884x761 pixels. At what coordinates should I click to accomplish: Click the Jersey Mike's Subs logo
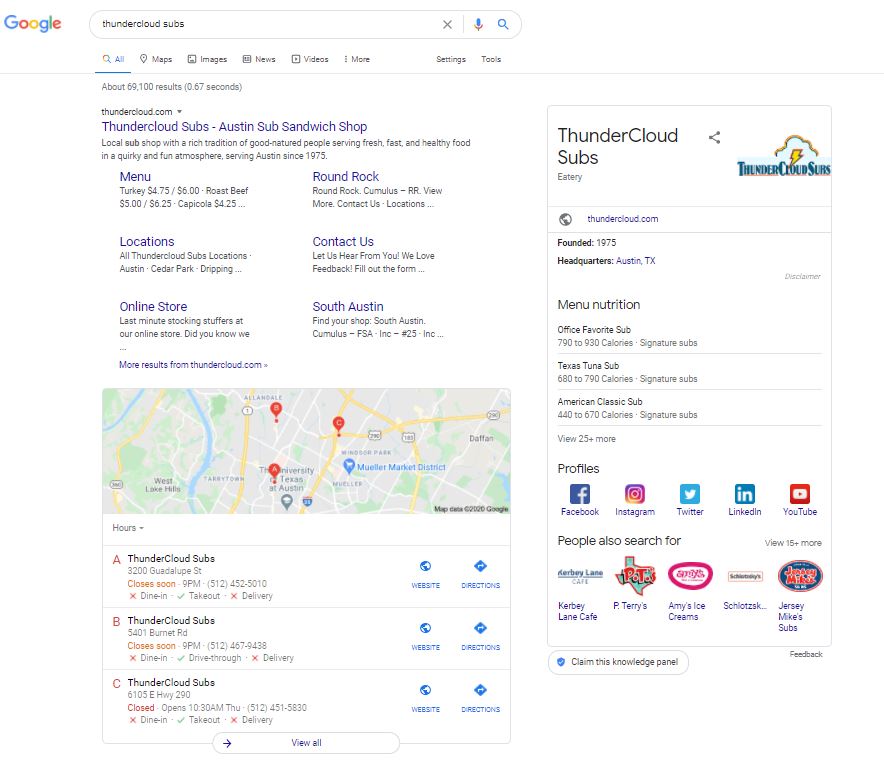click(x=799, y=576)
